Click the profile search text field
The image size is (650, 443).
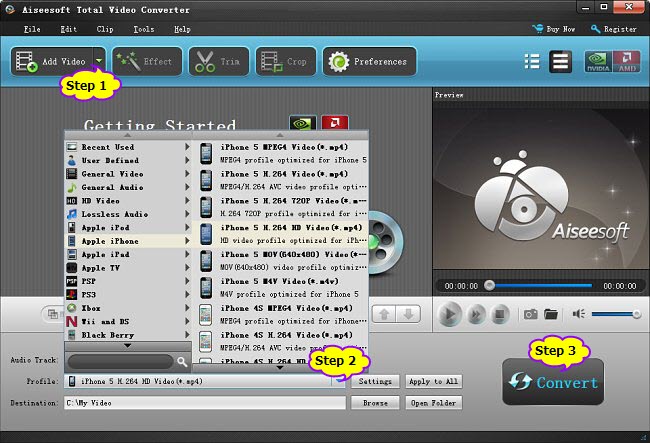[120, 361]
